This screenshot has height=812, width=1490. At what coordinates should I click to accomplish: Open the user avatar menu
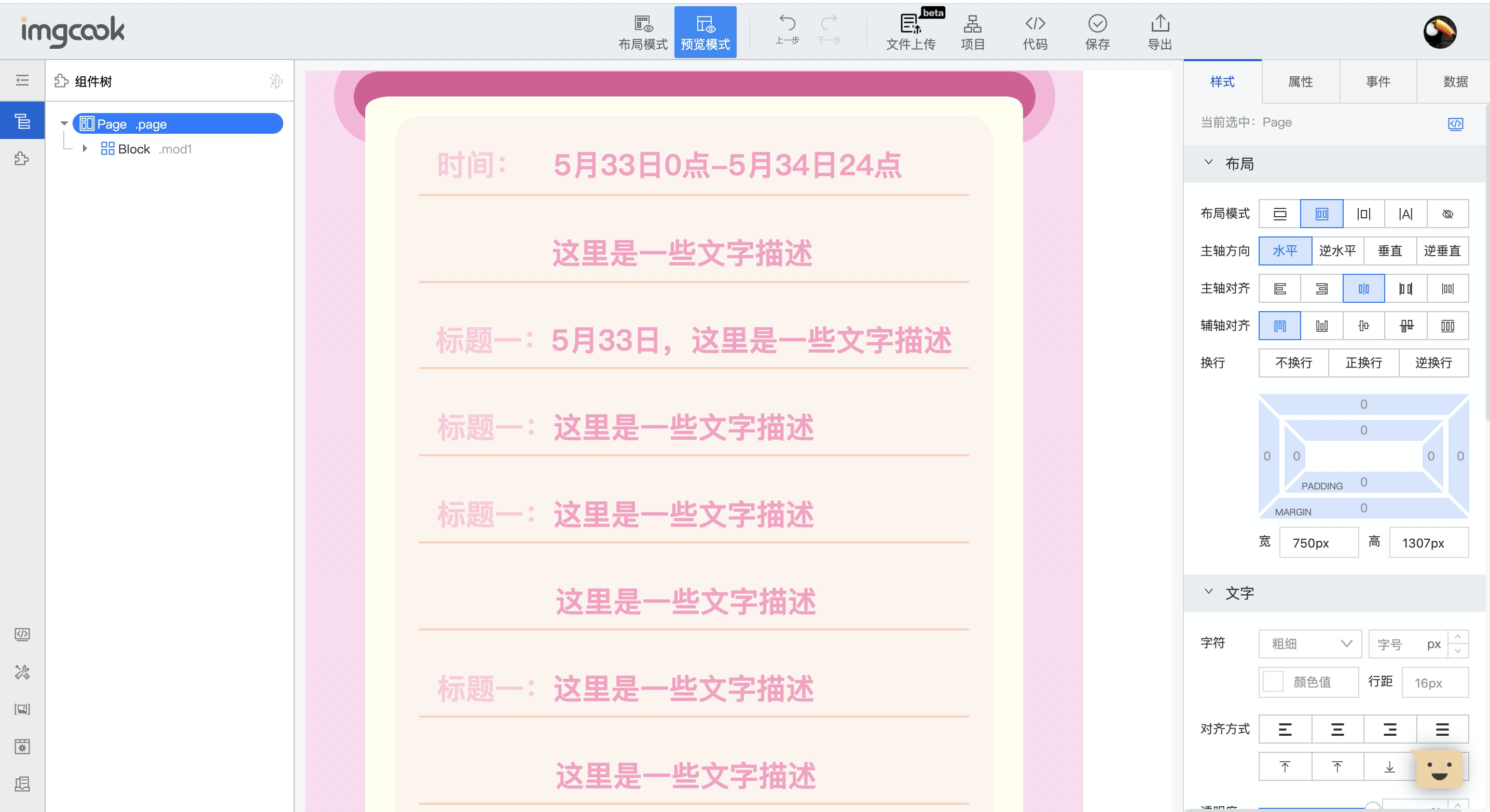[x=1440, y=32]
